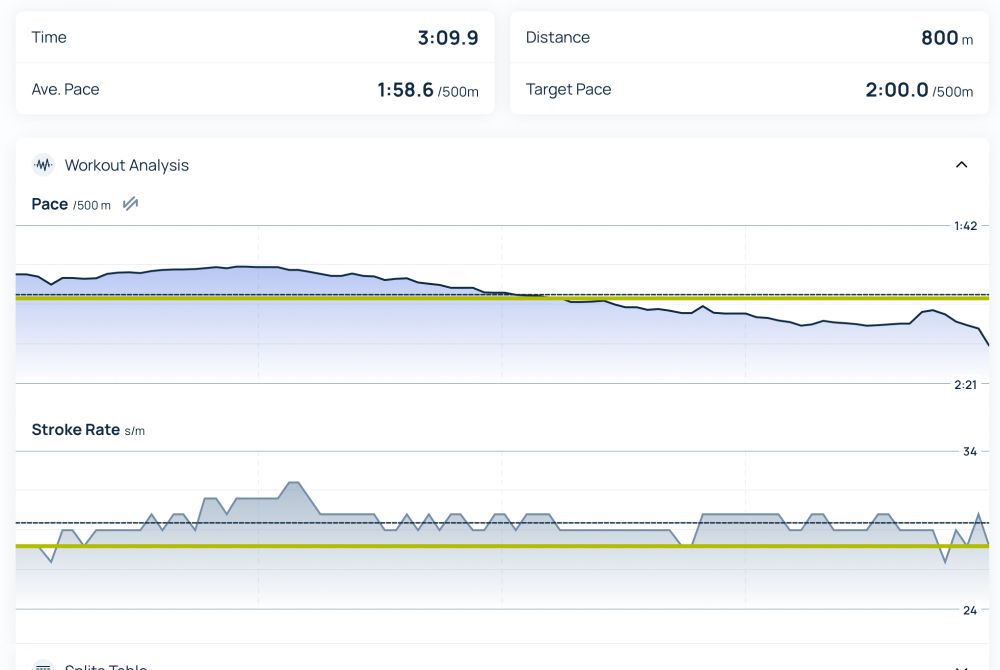The height and width of the screenshot is (670, 1000).
Task: Click the 34 stroke rate axis label
Action: (969, 451)
